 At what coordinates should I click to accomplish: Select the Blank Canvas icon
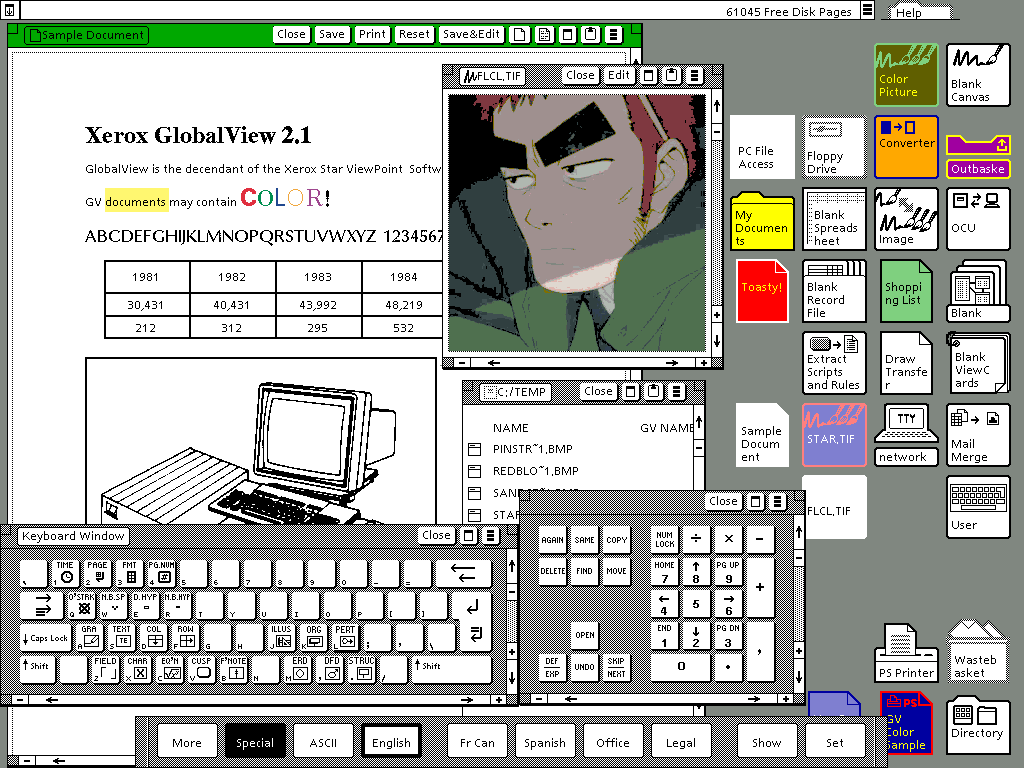977,74
